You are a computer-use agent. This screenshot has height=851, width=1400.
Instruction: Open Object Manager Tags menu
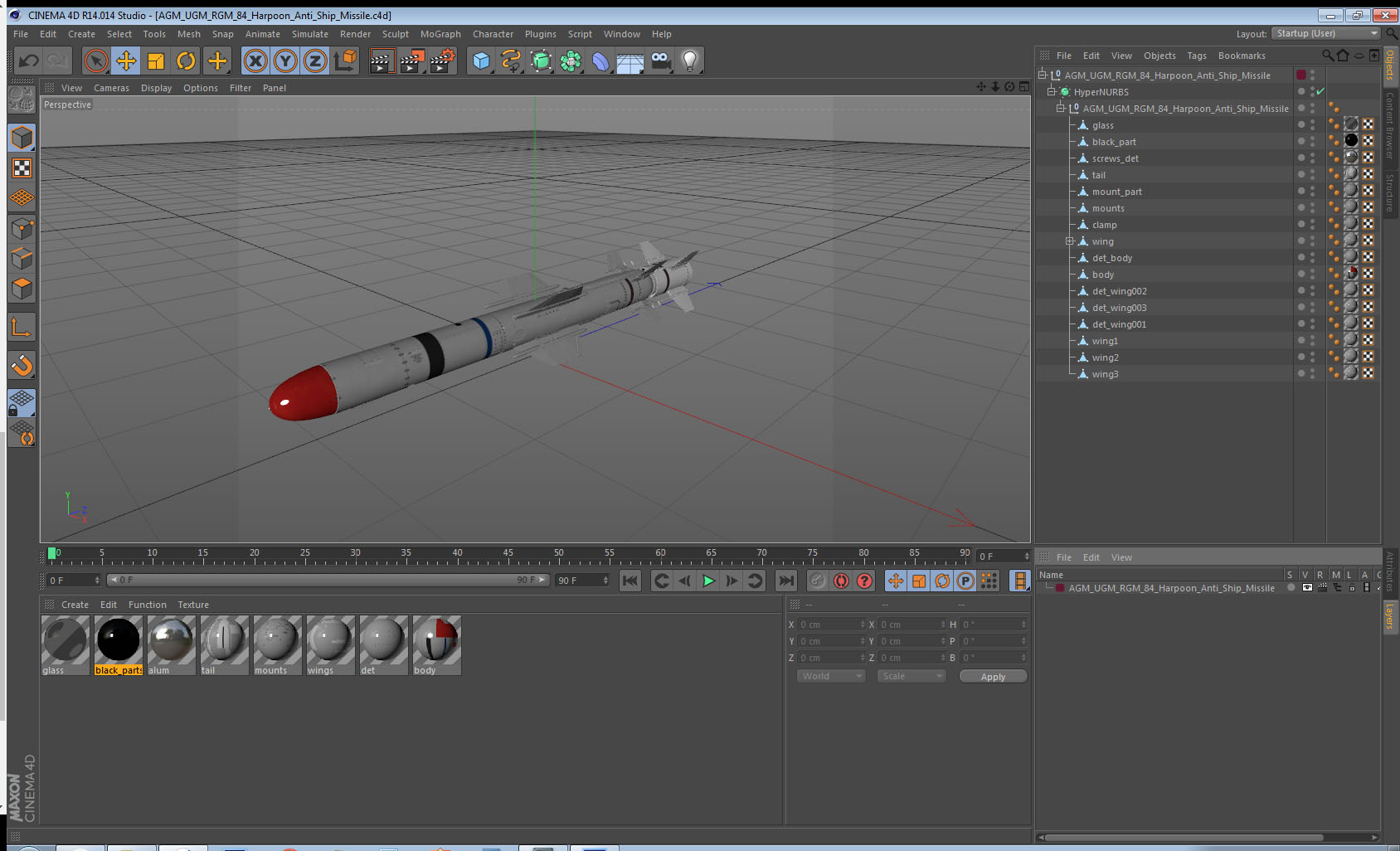pos(1196,56)
